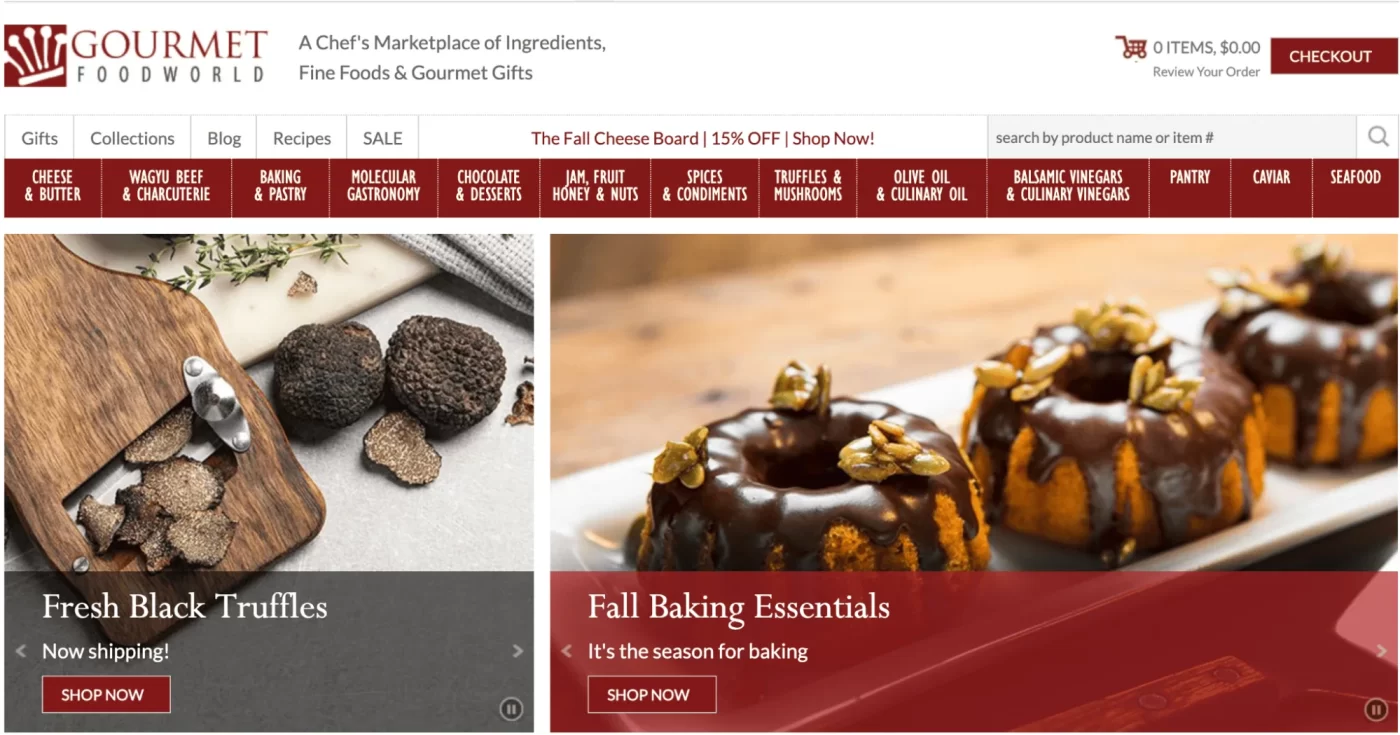Select the SALE tab
The height and width of the screenshot is (735, 1400).
tap(382, 138)
